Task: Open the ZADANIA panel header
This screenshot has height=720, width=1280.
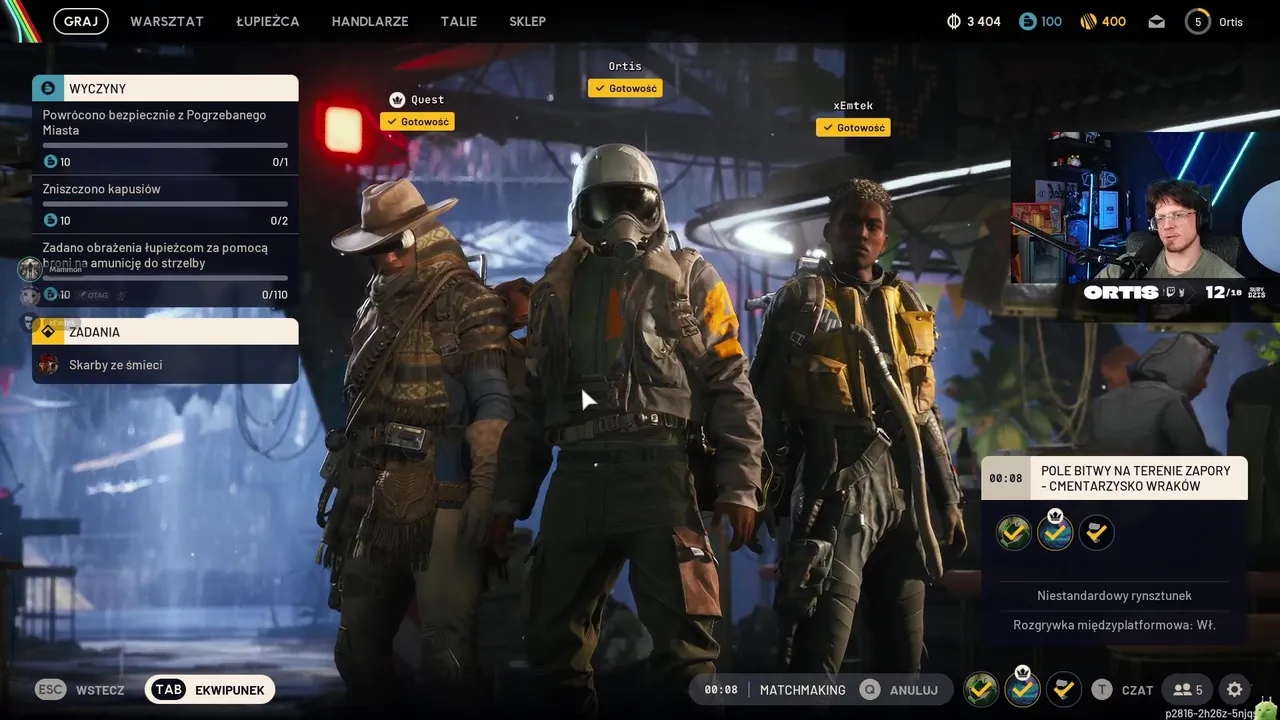Action: 165,332
